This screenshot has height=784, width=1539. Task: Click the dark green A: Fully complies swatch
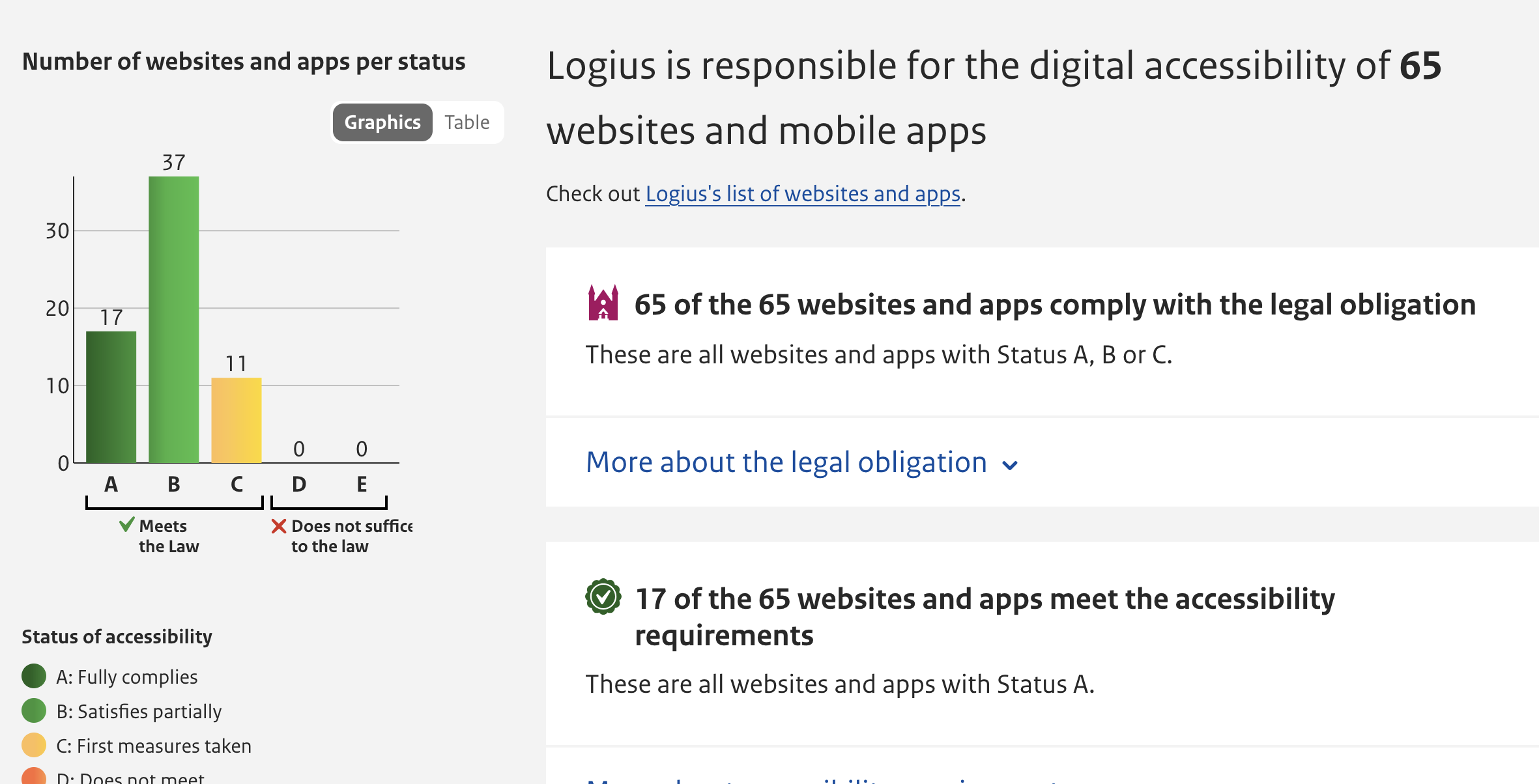click(x=34, y=676)
